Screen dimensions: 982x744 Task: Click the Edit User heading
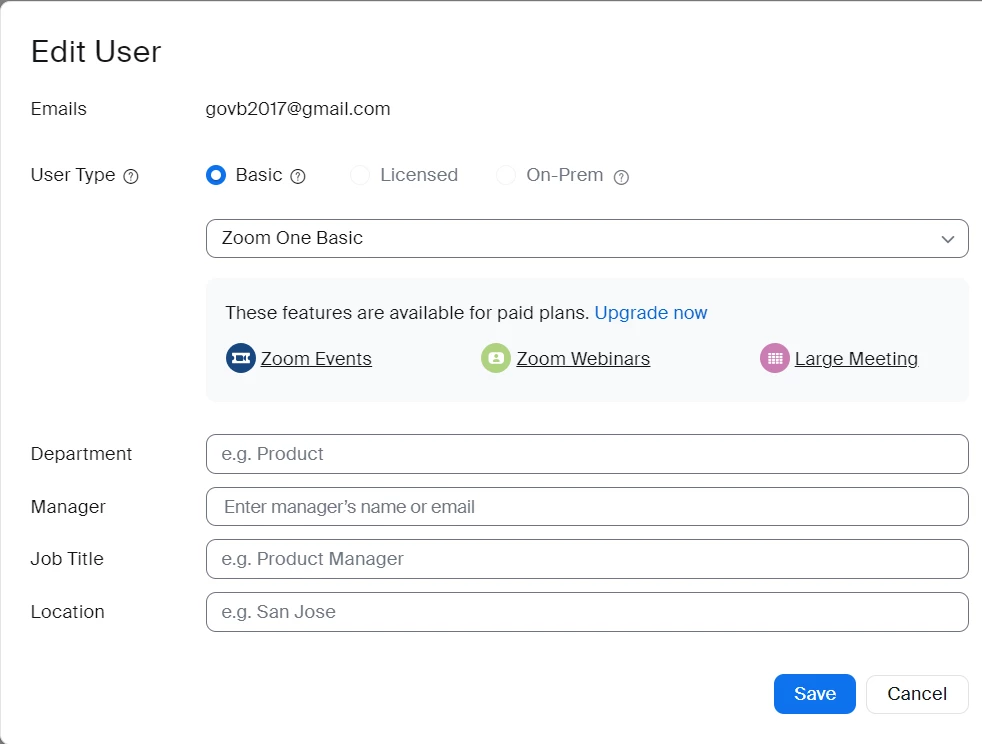point(96,51)
